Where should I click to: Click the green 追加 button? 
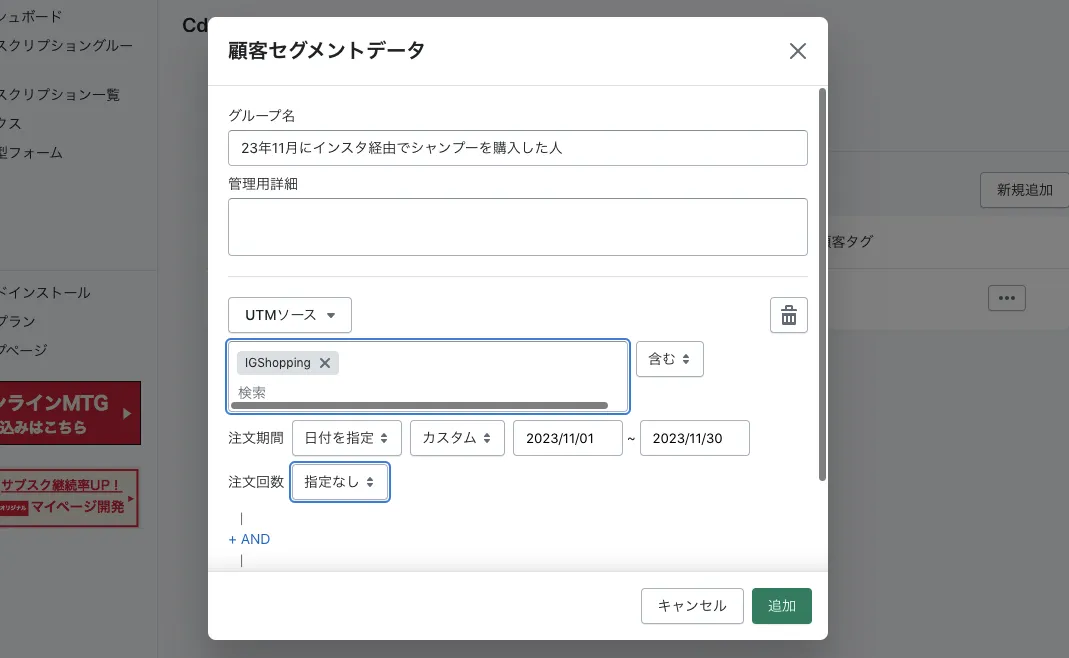(781, 606)
